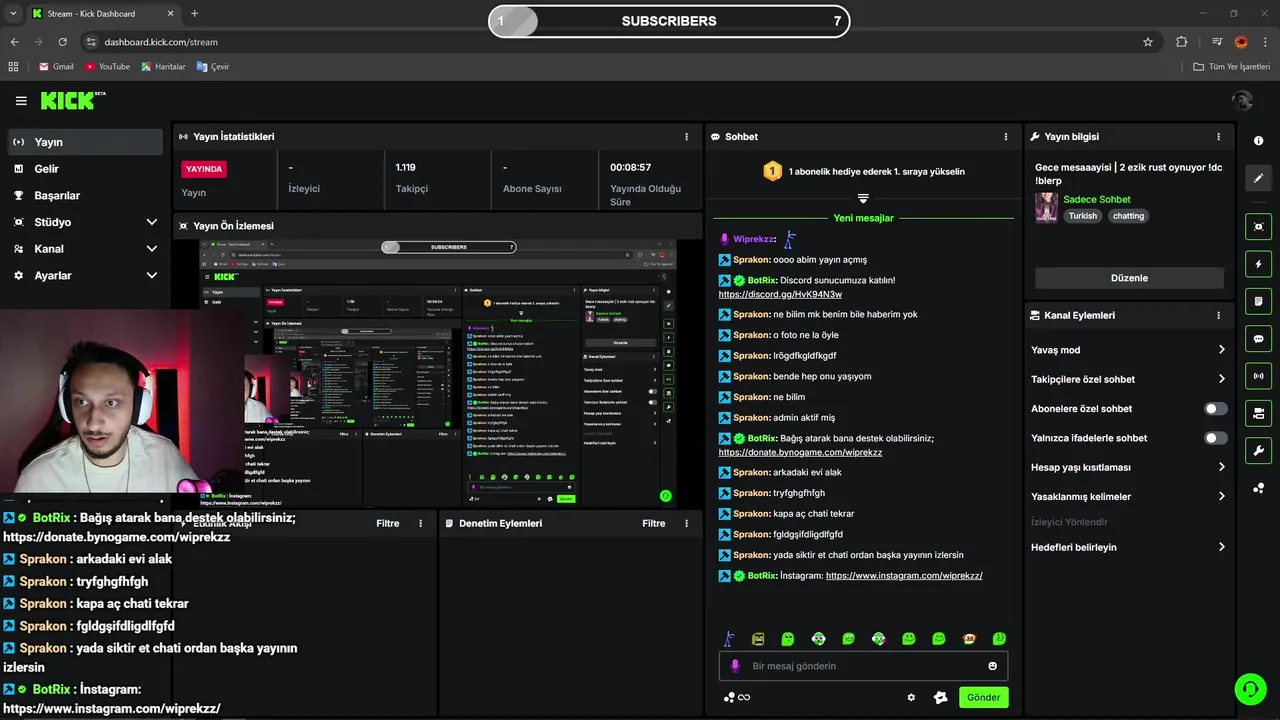Open the YouTube bookmark

[x=107, y=66]
